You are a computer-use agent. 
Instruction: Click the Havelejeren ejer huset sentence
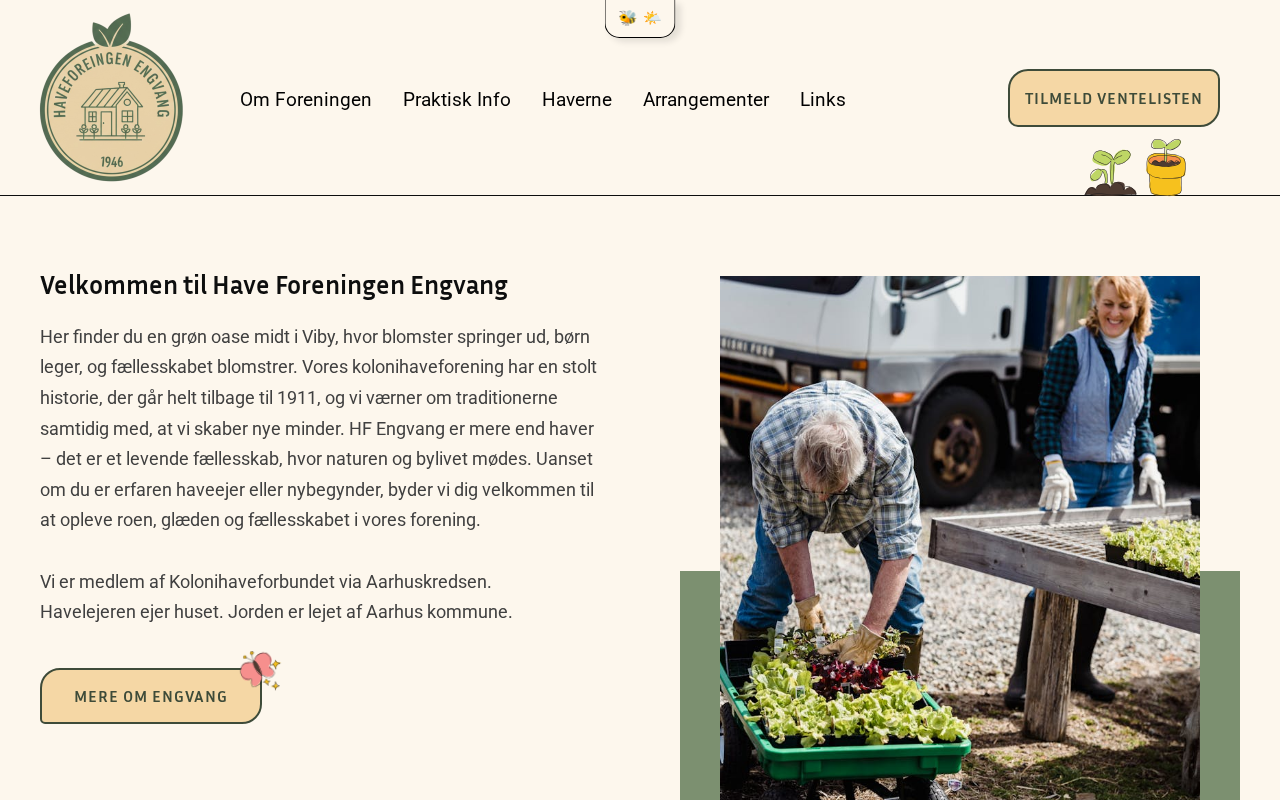tap(276, 612)
